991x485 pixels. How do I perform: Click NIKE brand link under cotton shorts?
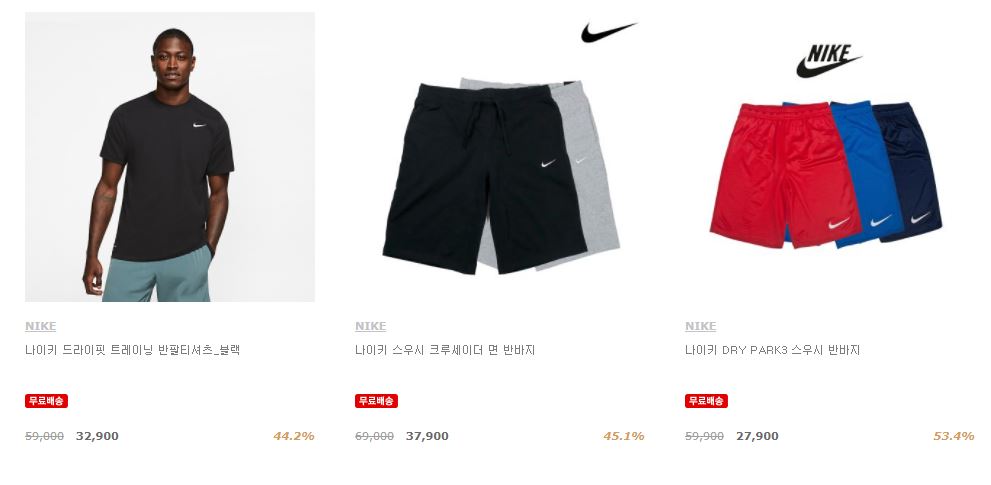tap(370, 326)
